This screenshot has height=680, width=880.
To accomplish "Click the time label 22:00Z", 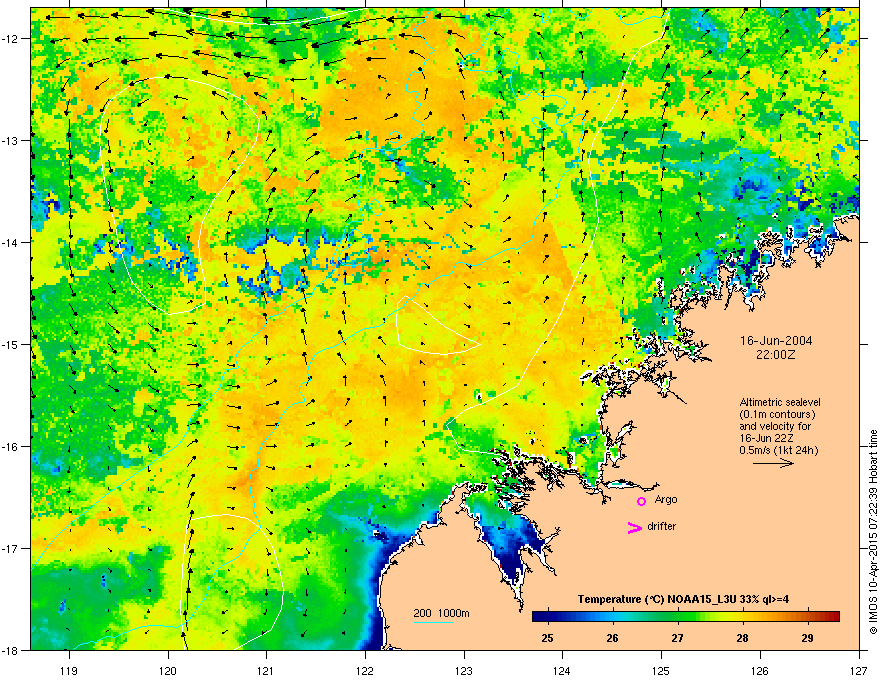I will tap(776, 355).
